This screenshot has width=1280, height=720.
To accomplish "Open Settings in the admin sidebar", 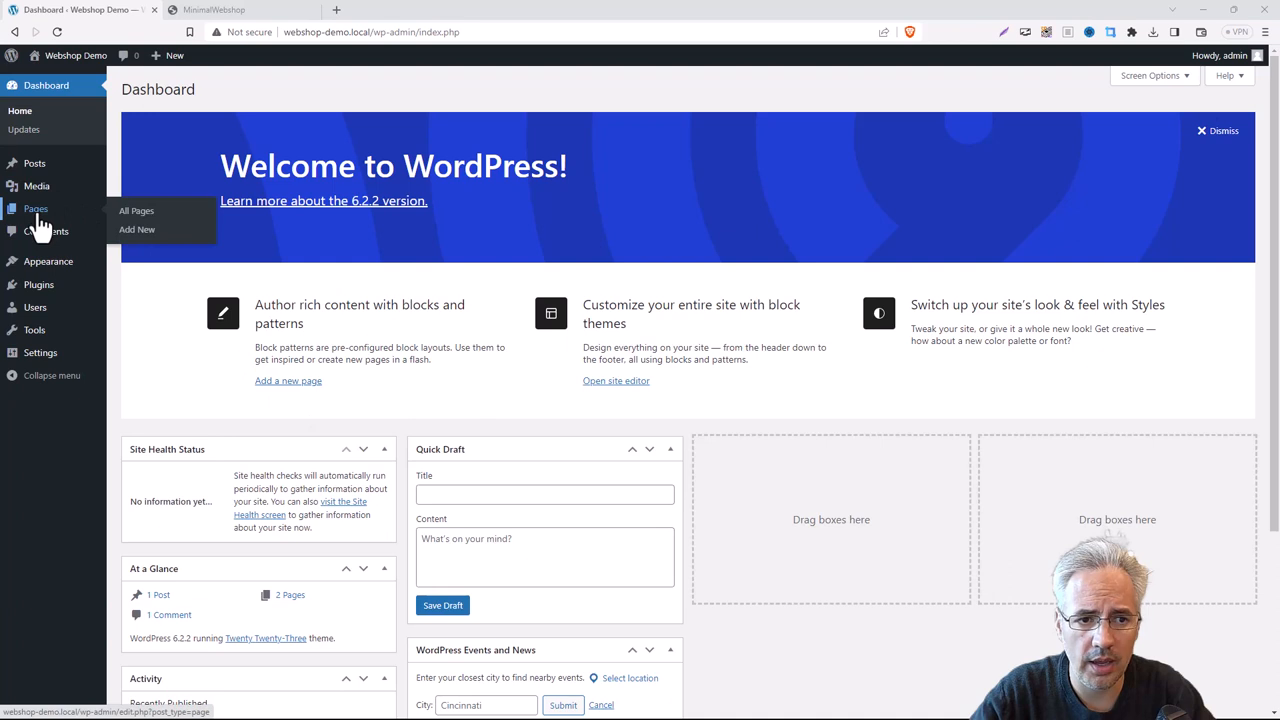I will click(40, 353).
